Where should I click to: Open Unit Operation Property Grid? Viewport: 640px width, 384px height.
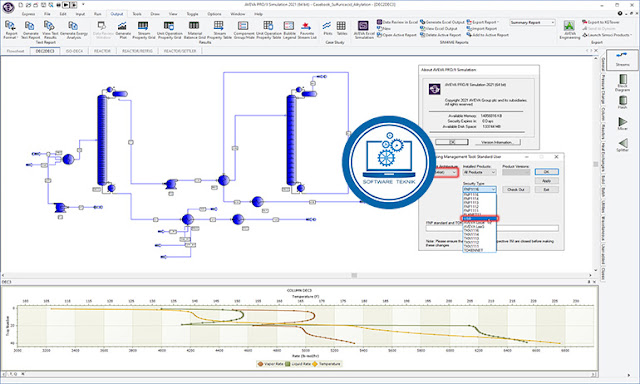pyautogui.click(x=169, y=30)
